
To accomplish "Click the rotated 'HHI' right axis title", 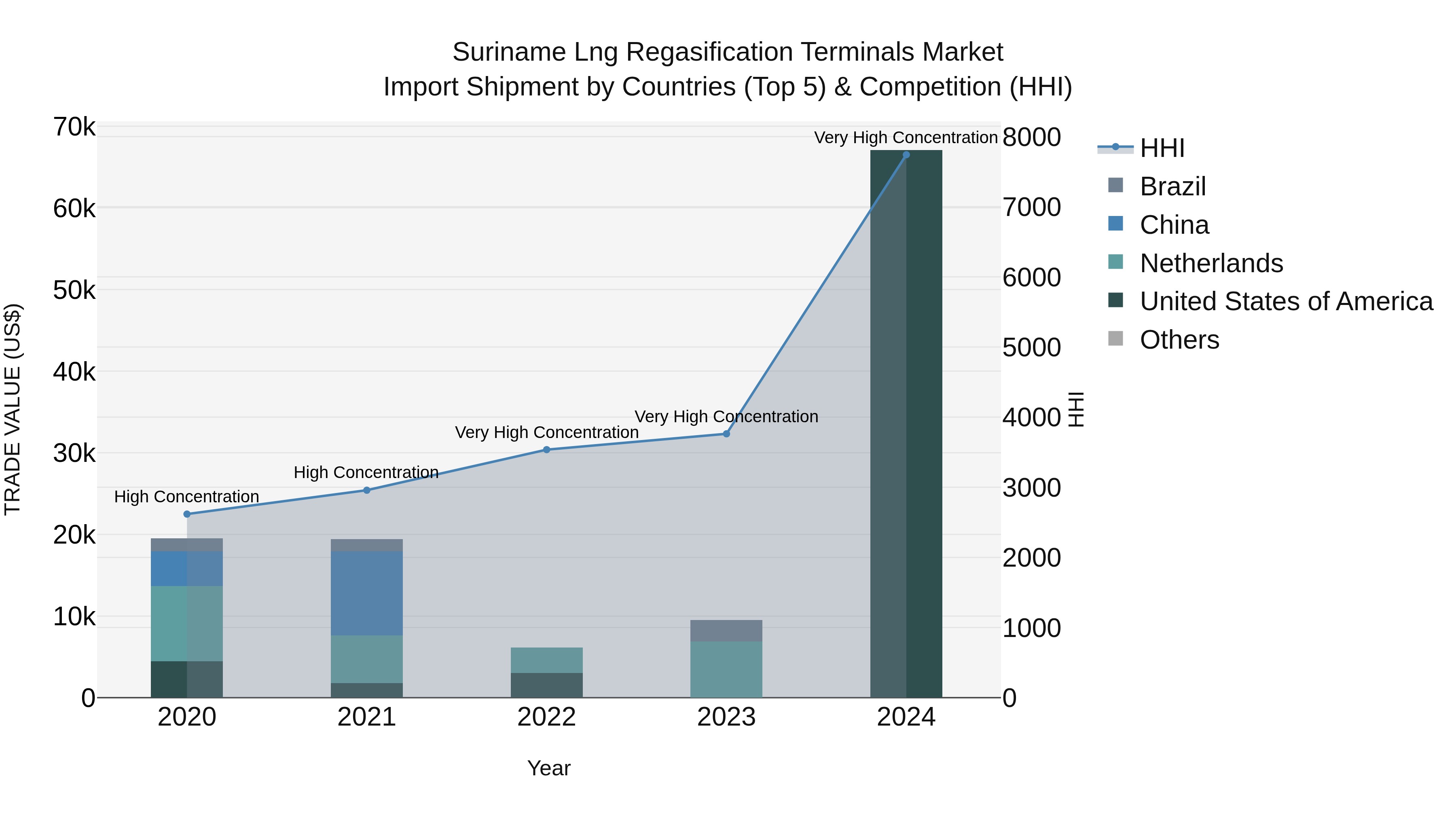I will pyautogui.click(x=1077, y=409).
